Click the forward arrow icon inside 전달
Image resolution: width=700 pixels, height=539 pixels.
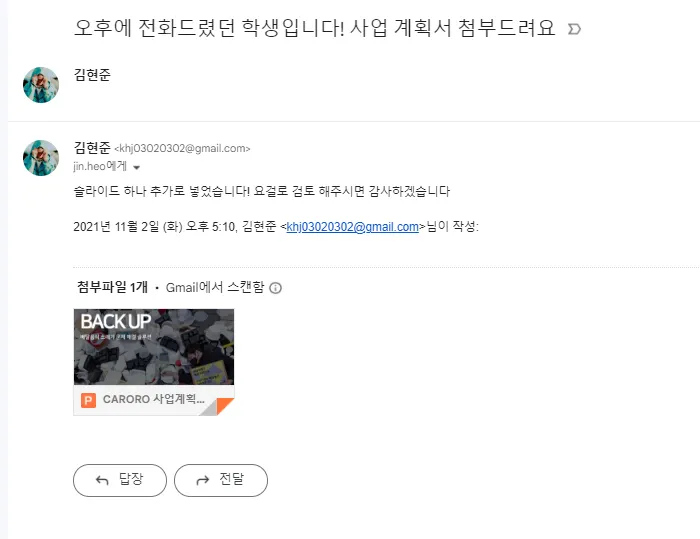point(203,480)
